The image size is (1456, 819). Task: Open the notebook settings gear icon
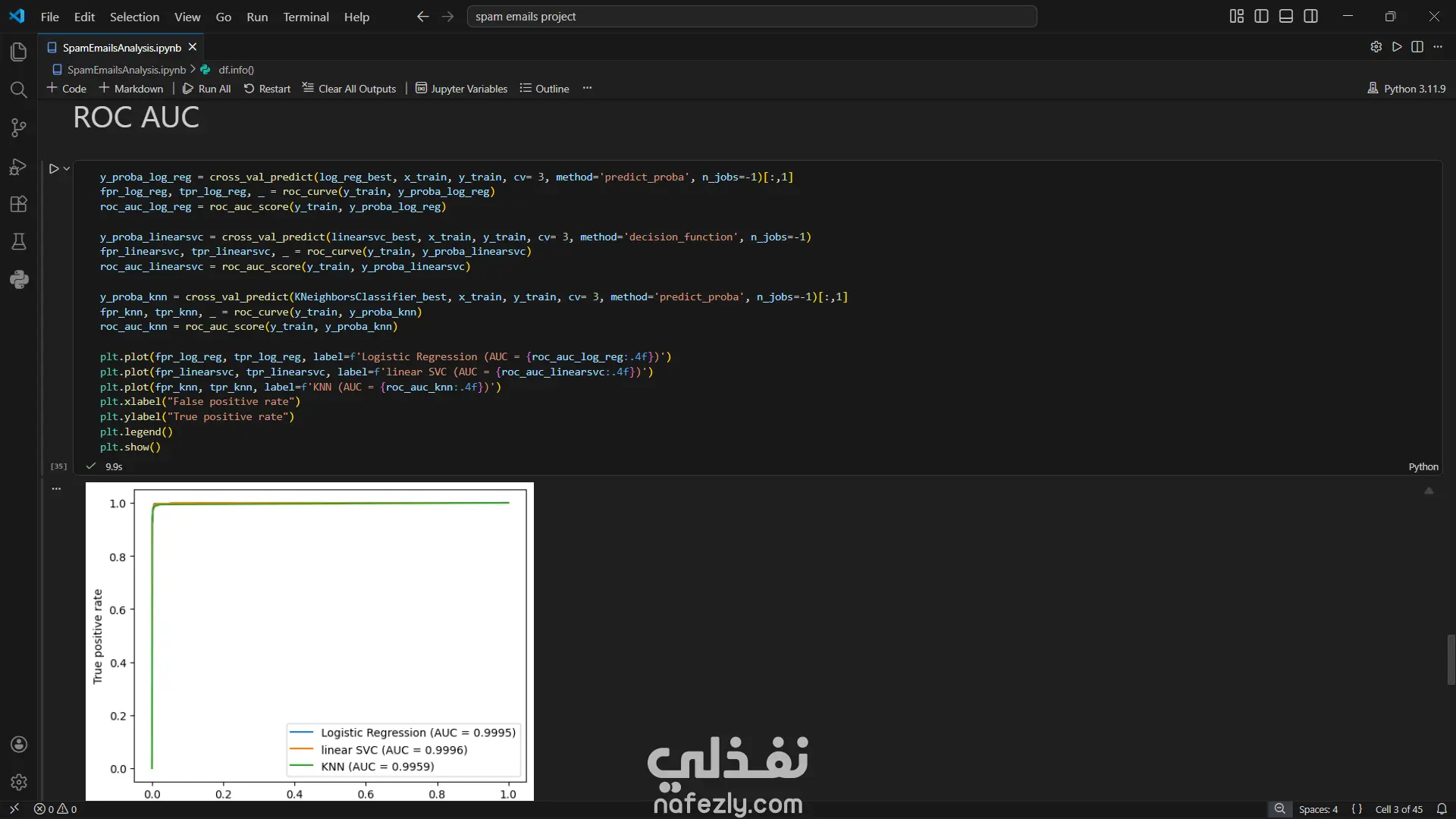pyautogui.click(x=1376, y=47)
